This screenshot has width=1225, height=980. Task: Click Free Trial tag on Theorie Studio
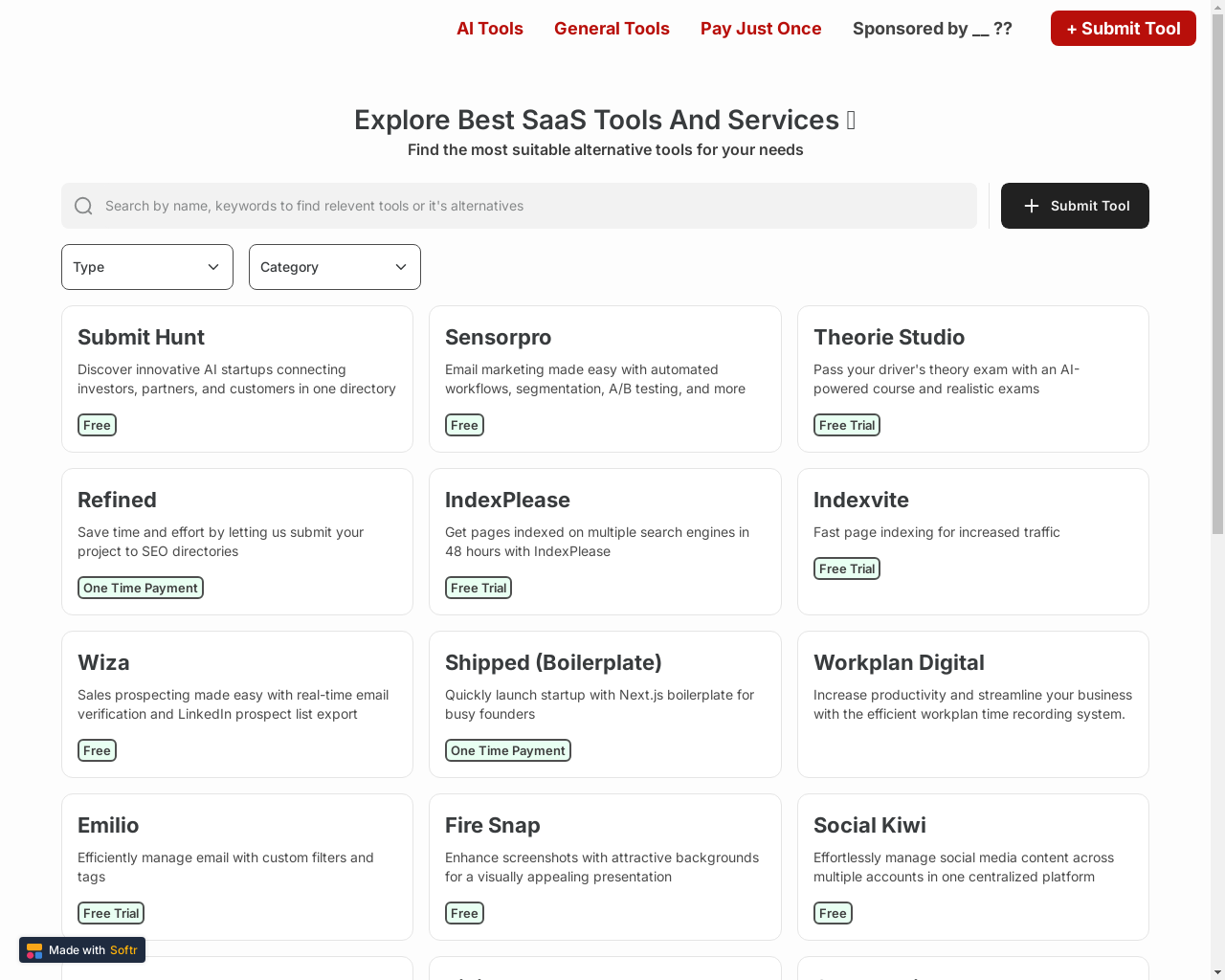pyautogui.click(x=847, y=425)
